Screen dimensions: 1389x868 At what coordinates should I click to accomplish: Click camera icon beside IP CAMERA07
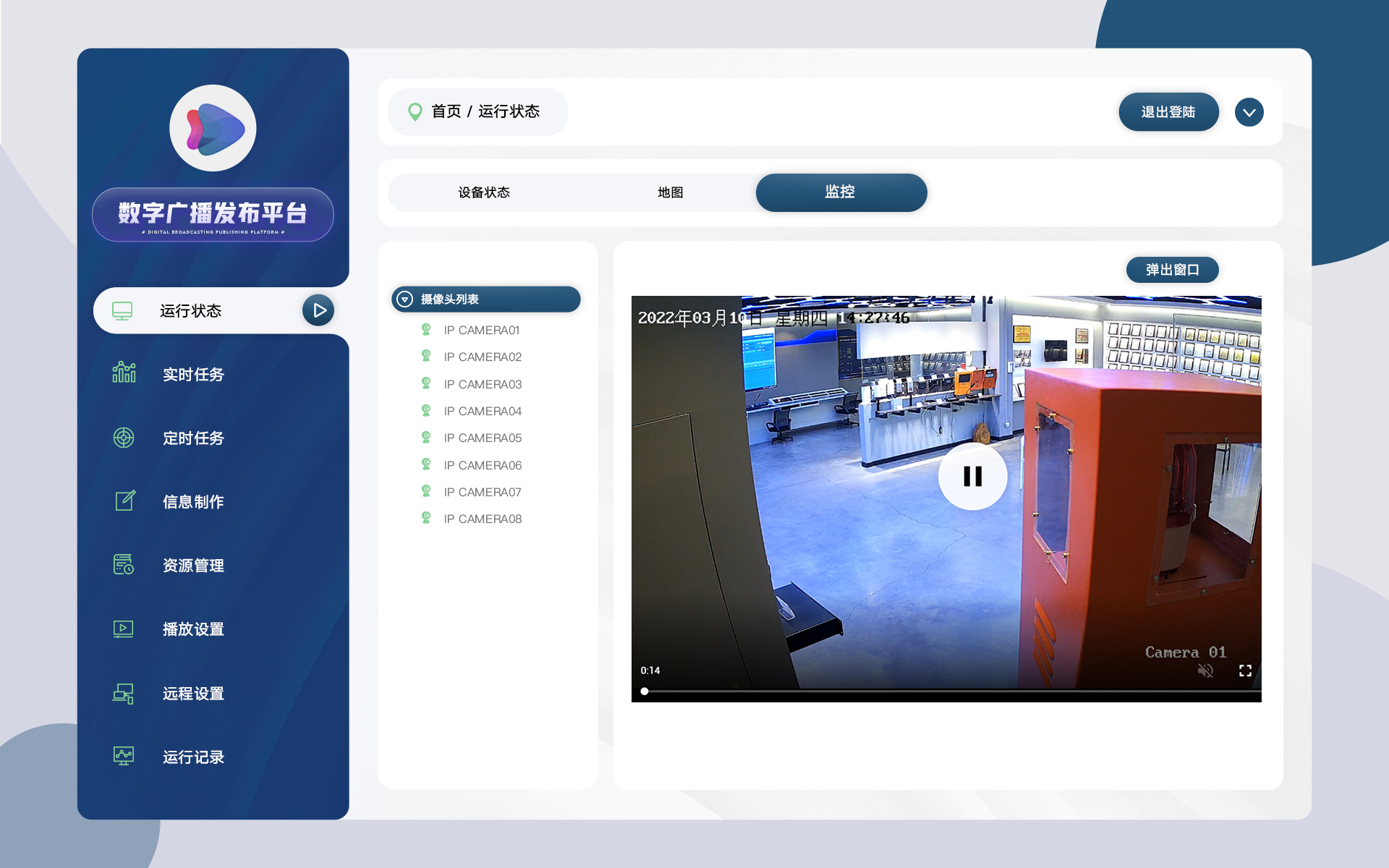click(x=426, y=492)
